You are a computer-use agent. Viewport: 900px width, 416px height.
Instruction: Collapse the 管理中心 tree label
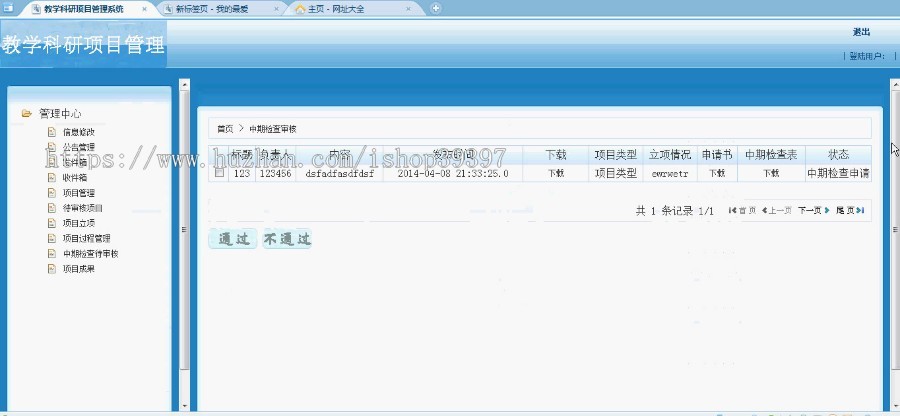pos(60,114)
